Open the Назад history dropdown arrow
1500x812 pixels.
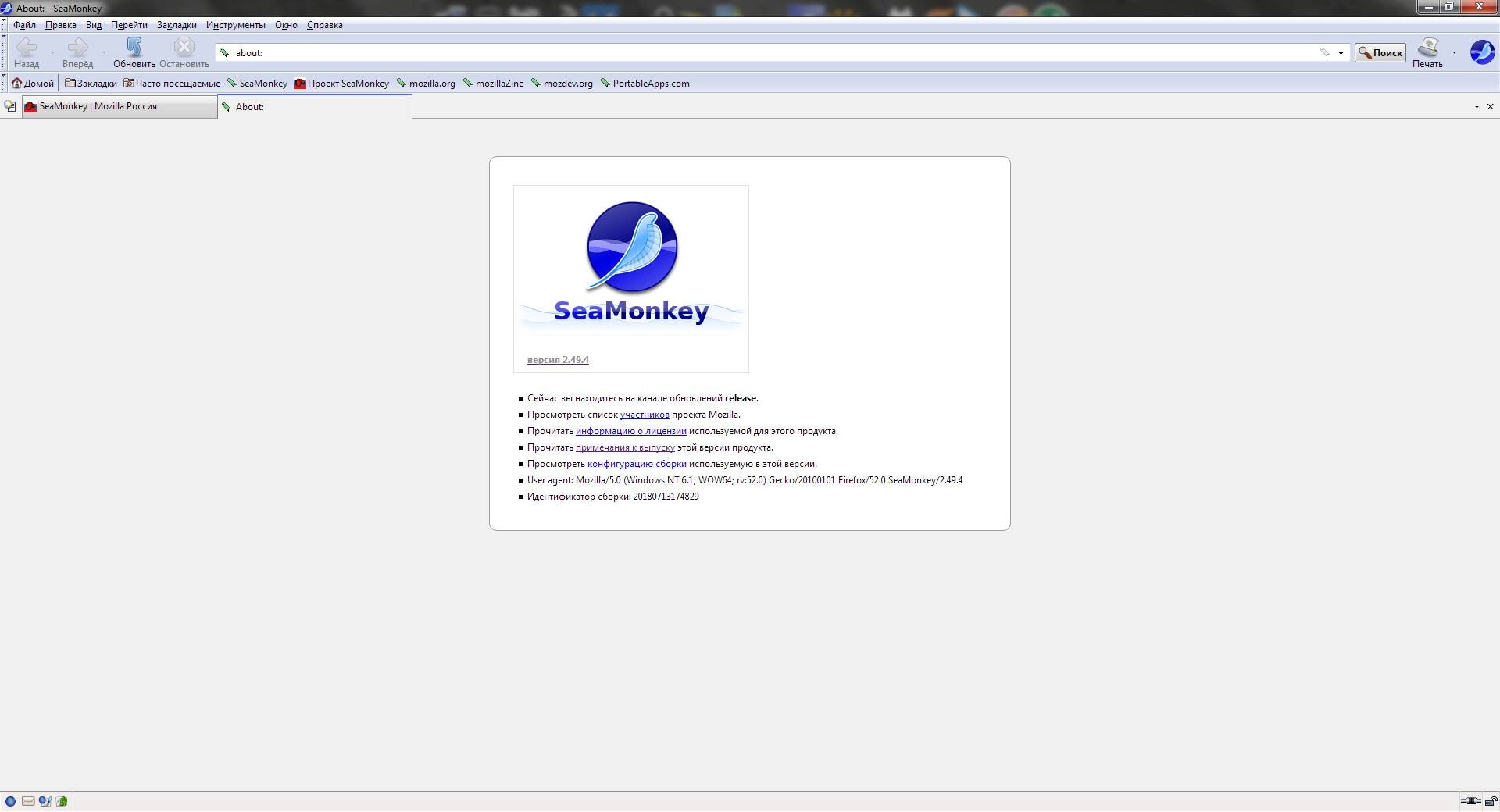coord(52,53)
